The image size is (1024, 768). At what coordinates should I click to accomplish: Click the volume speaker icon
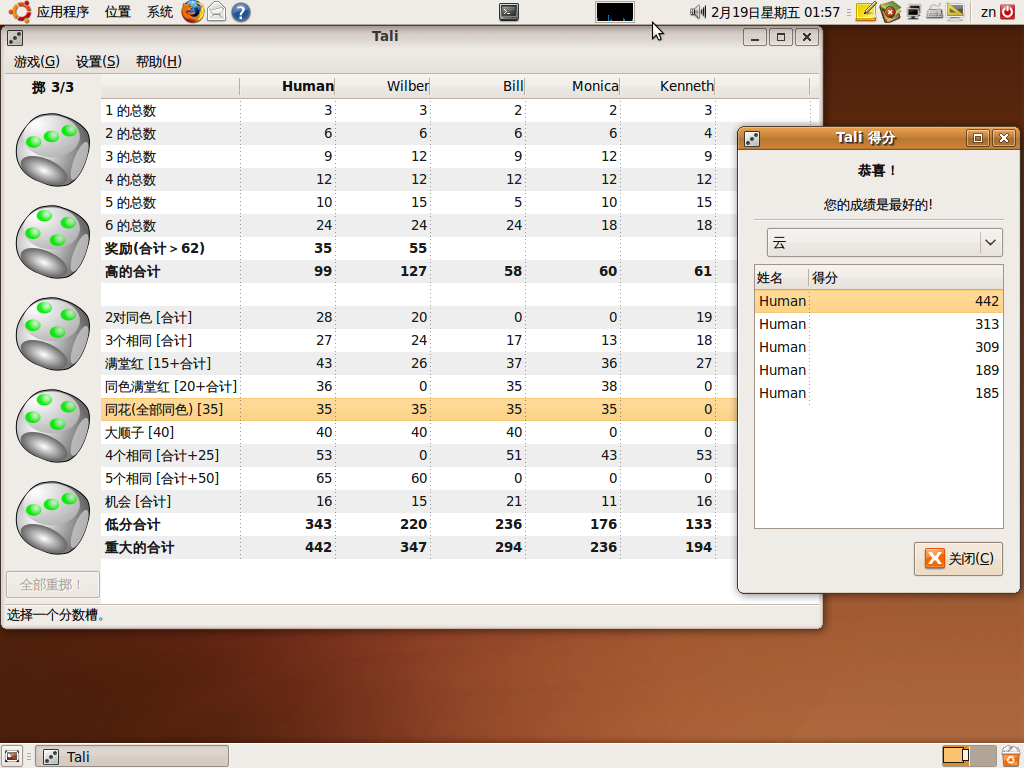(698, 12)
